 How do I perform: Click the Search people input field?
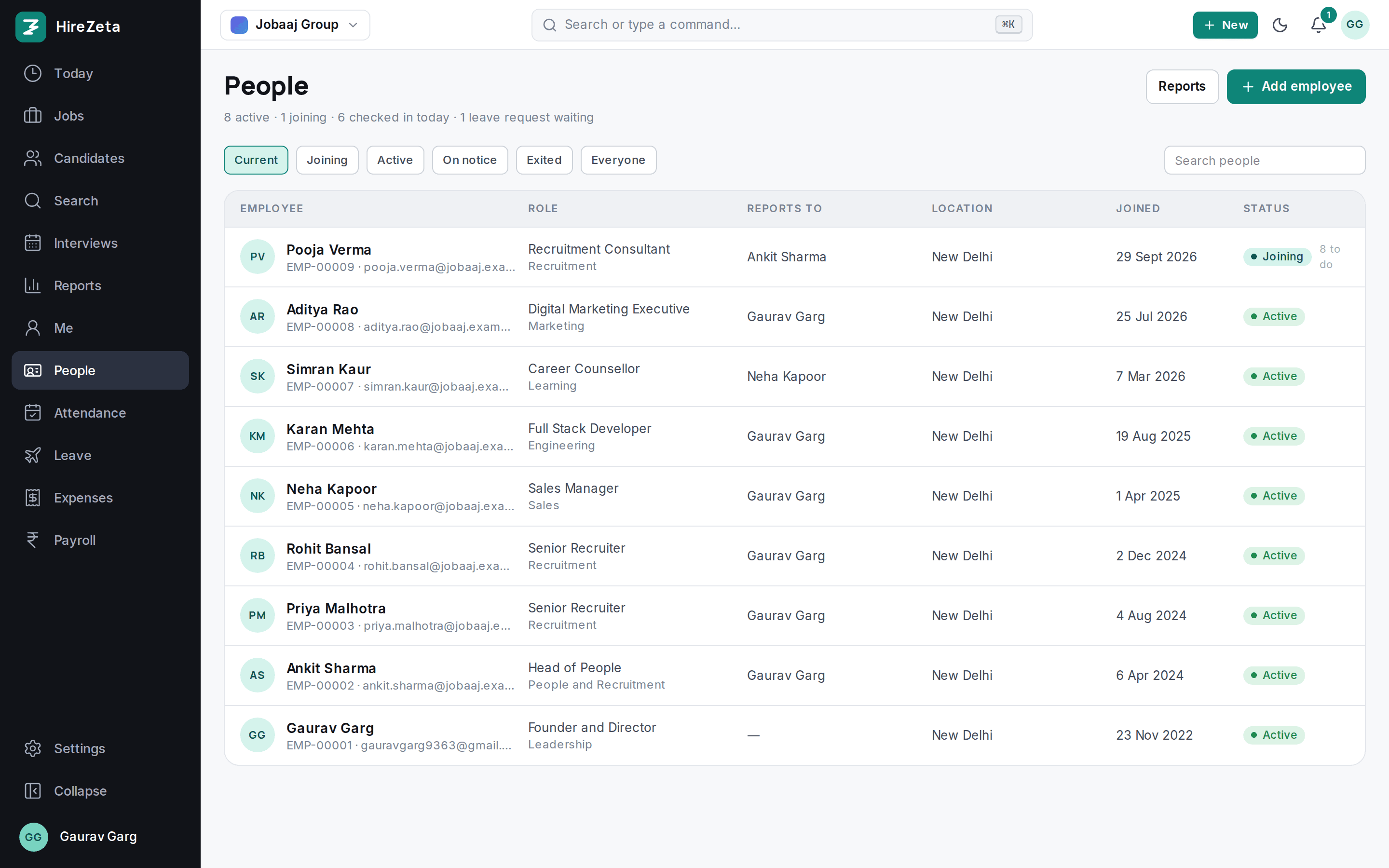click(x=1265, y=160)
